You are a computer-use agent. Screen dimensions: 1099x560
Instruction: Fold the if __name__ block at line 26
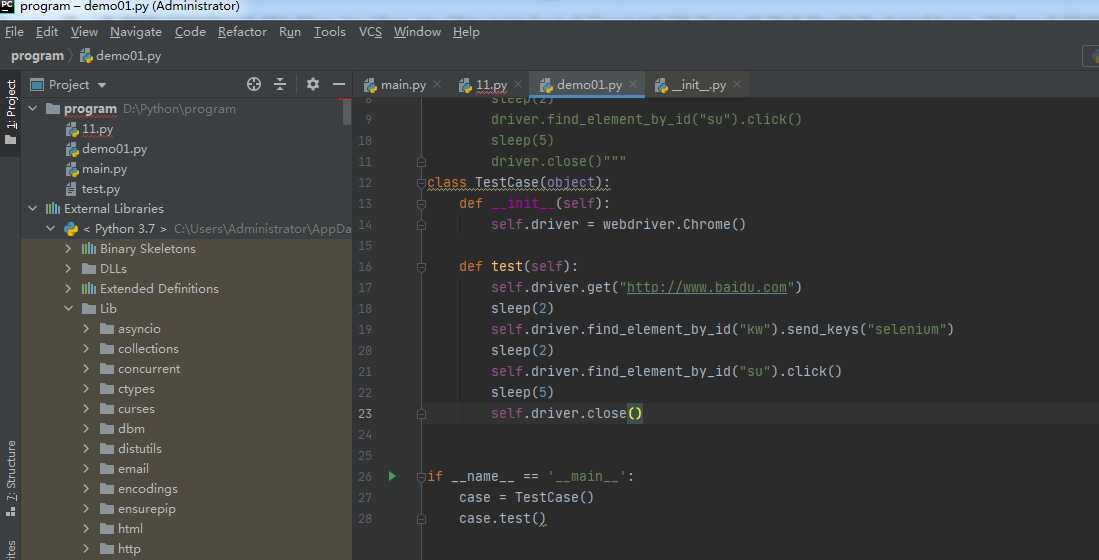(x=421, y=477)
